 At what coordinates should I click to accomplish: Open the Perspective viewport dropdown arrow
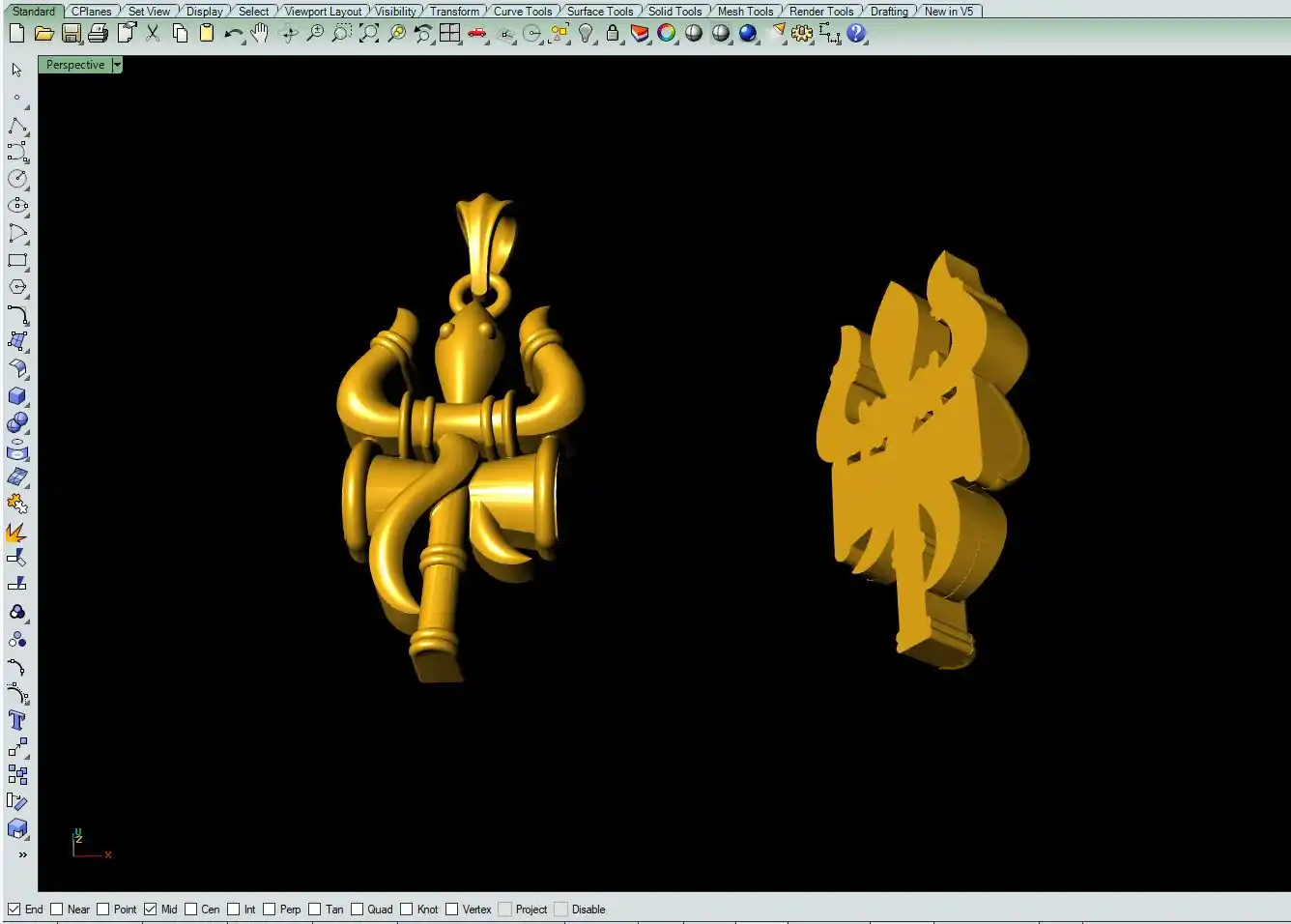(x=117, y=65)
